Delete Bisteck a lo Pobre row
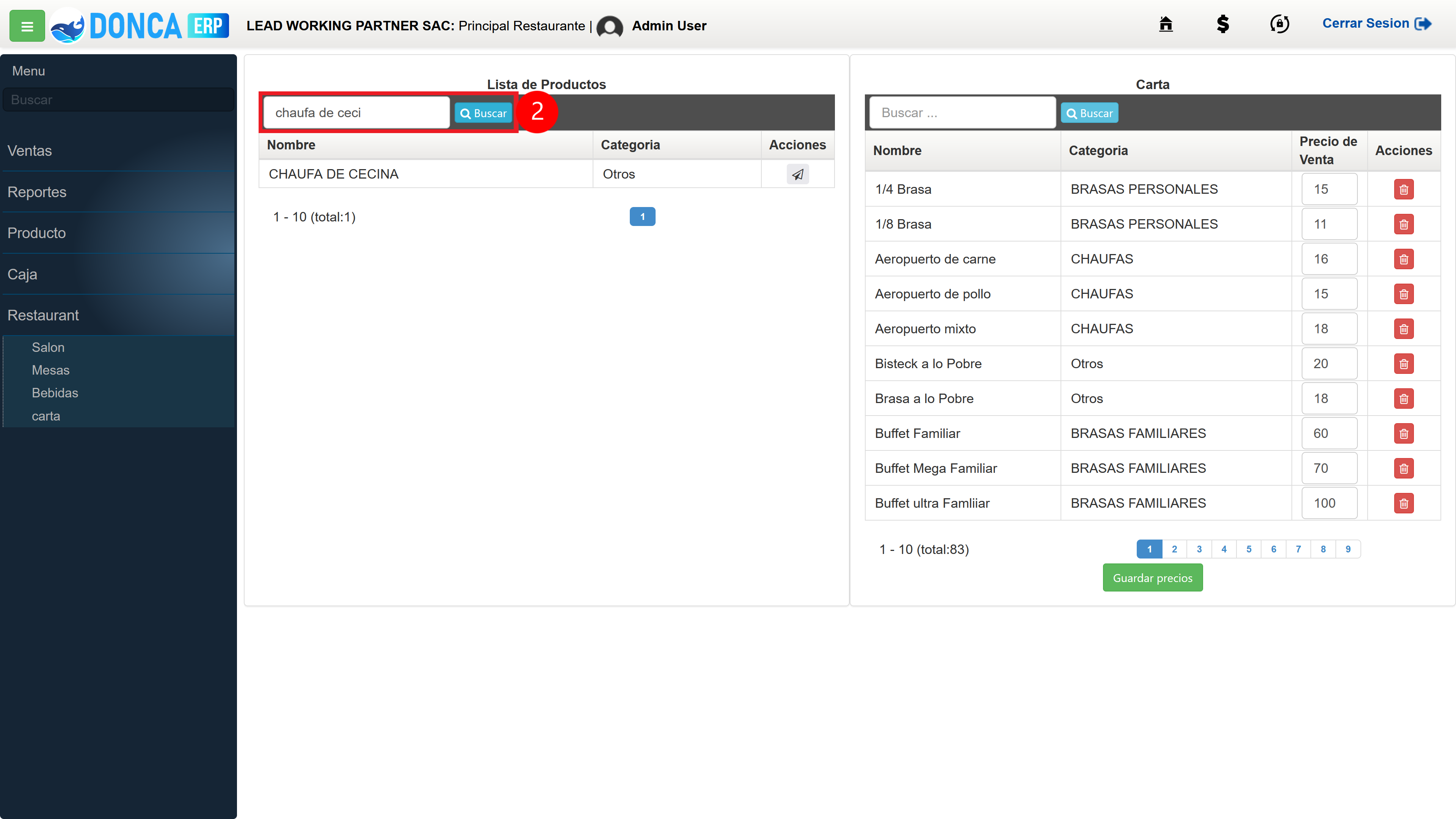The image size is (1456, 819). pyautogui.click(x=1403, y=364)
